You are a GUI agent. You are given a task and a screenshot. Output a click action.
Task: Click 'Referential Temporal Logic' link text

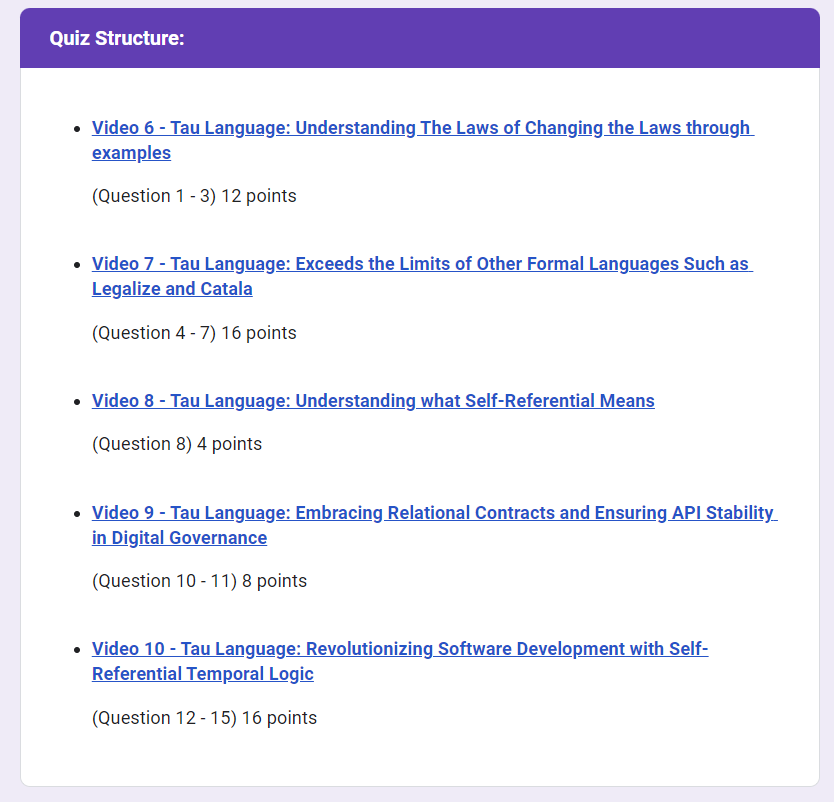203,674
